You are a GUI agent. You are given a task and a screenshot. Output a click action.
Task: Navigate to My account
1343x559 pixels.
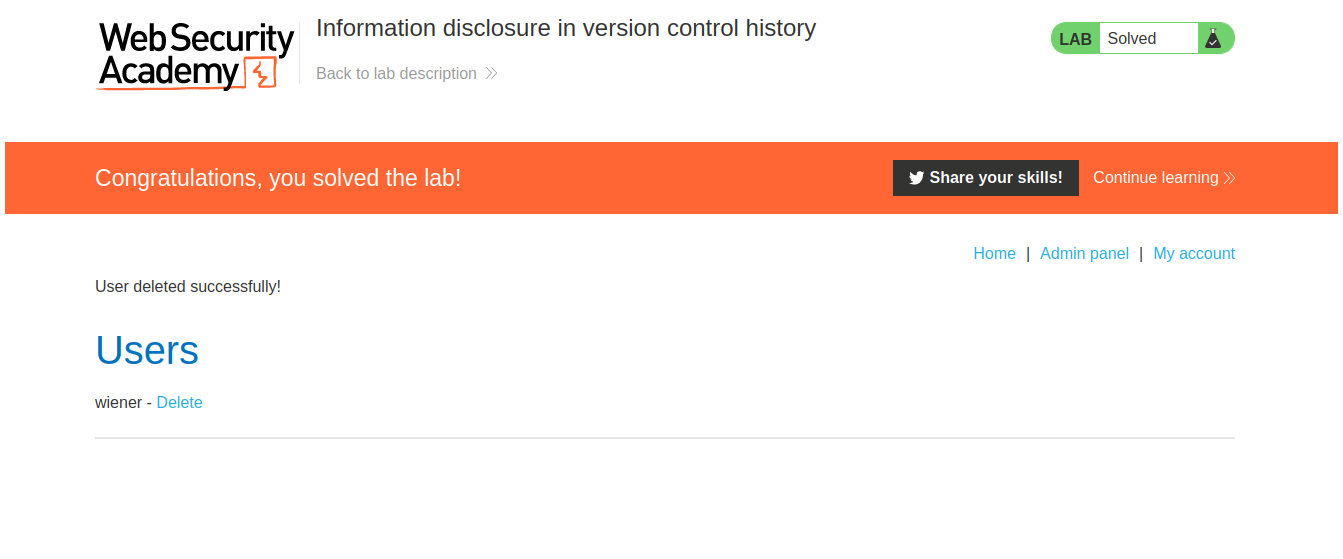[x=1194, y=254]
